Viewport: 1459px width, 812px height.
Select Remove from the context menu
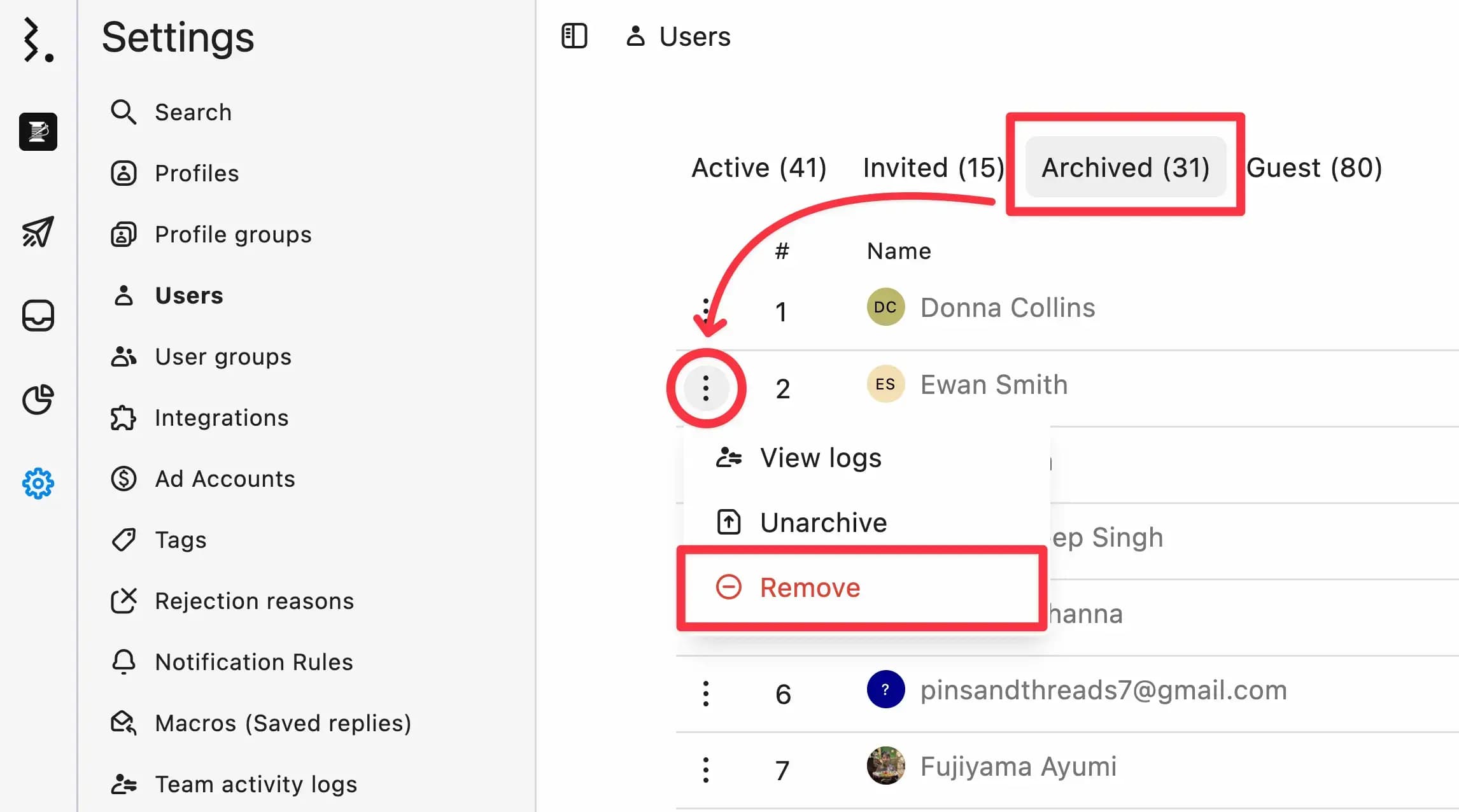pyautogui.click(x=810, y=587)
